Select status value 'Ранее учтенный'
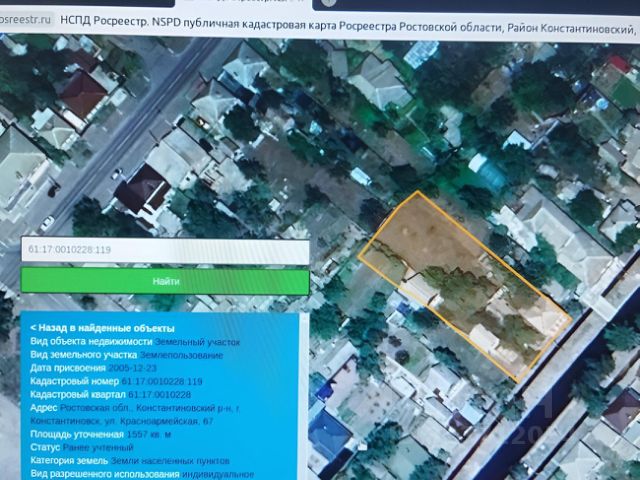This screenshot has height=480, width=640. coord(98,447)
